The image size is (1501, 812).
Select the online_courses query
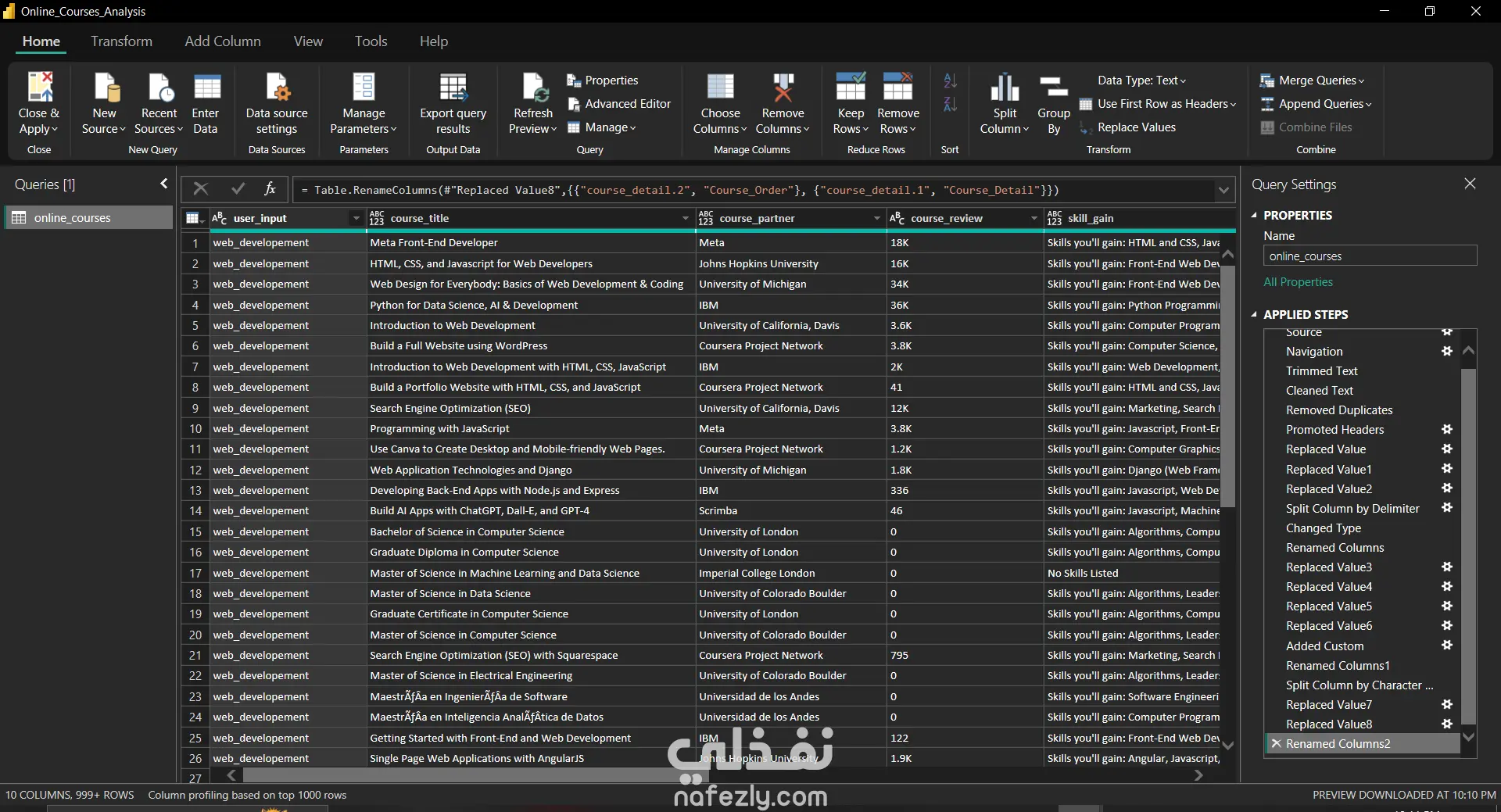tap(88, 218)
